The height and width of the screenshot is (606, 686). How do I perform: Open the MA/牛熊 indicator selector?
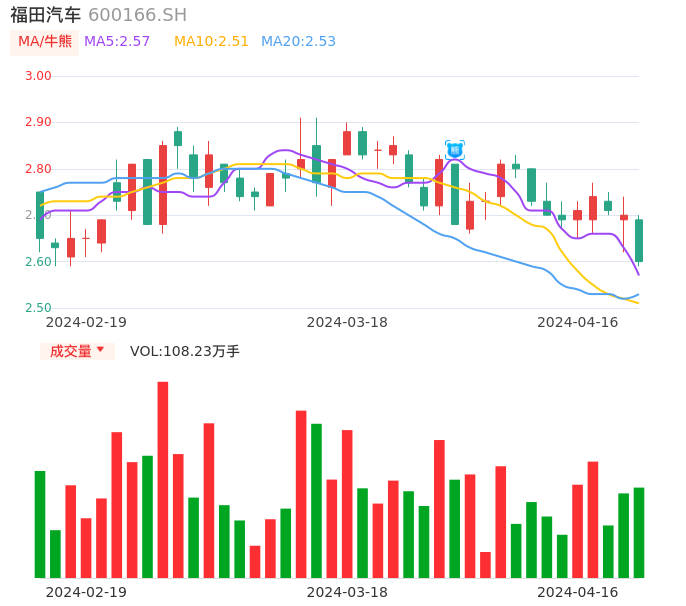[45, 42]
